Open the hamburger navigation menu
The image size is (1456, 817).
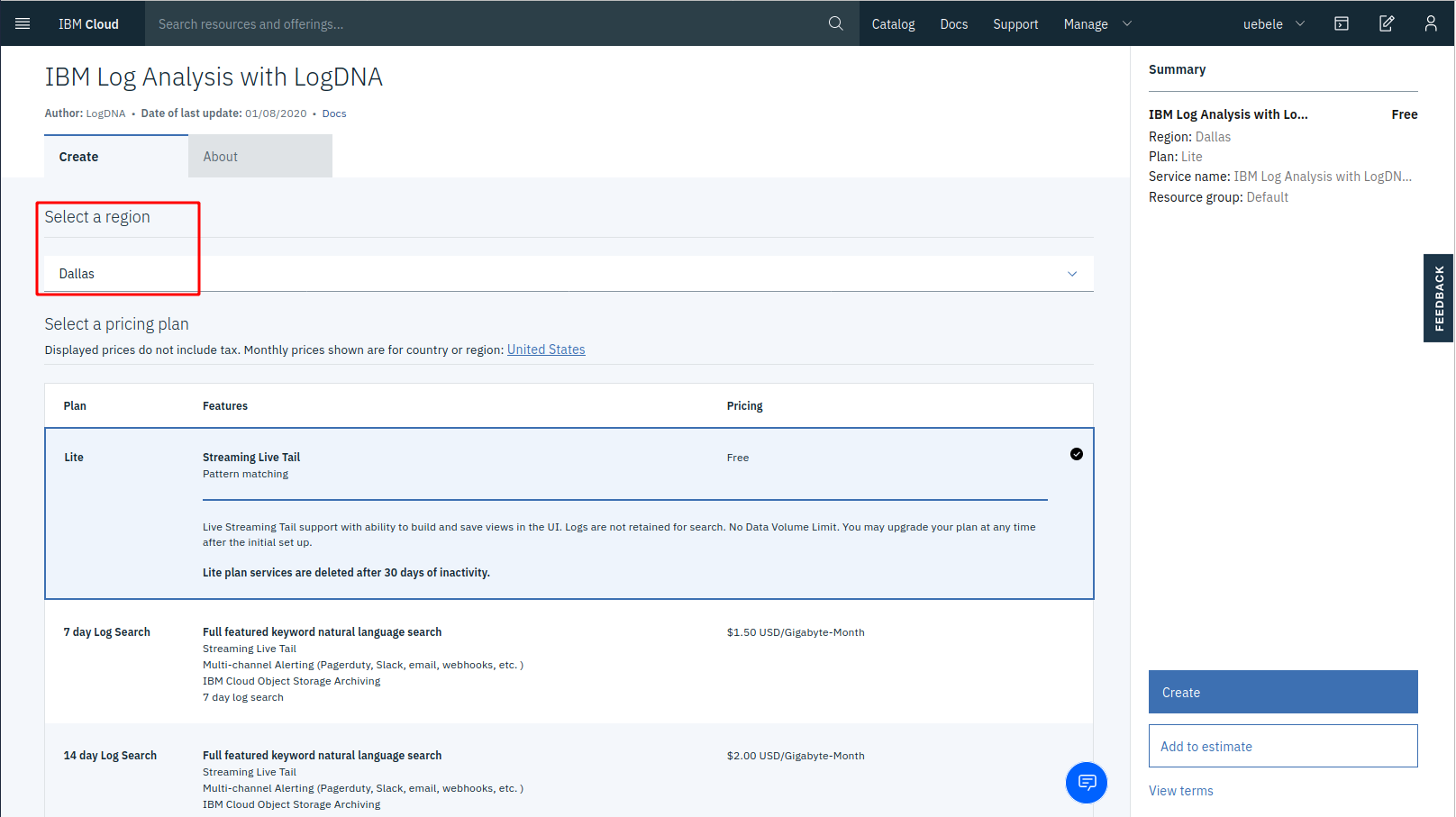tap(23, 23)
